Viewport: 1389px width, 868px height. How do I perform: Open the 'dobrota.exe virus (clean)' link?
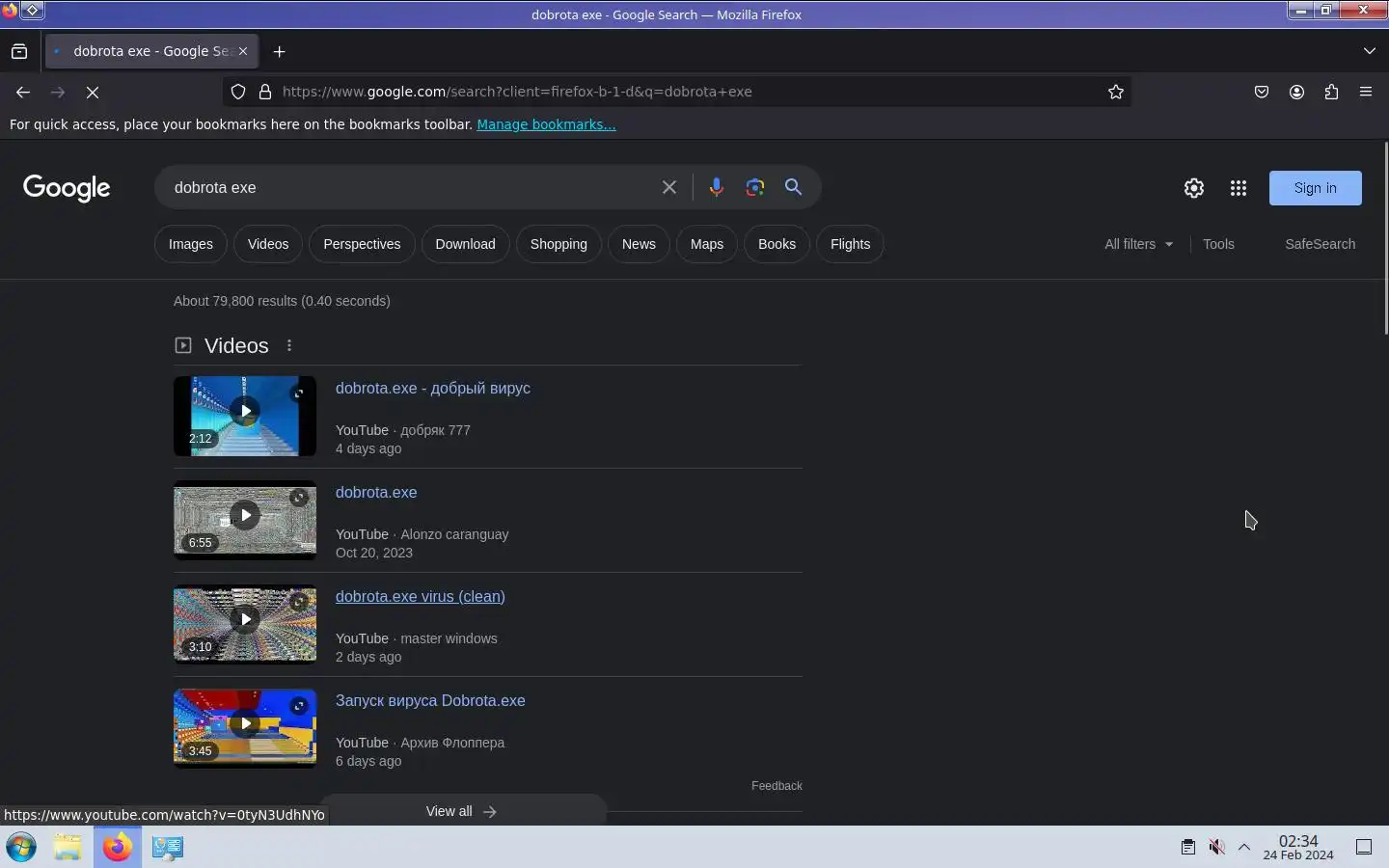(421, 596)
